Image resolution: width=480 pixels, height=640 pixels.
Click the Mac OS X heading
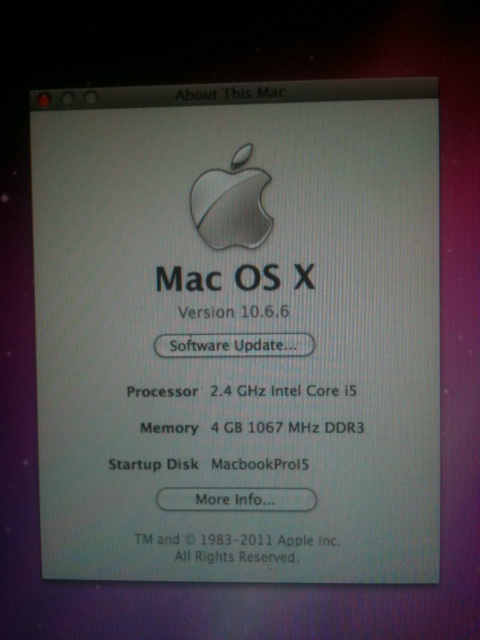pyautogui.click(x=236, y=278)
